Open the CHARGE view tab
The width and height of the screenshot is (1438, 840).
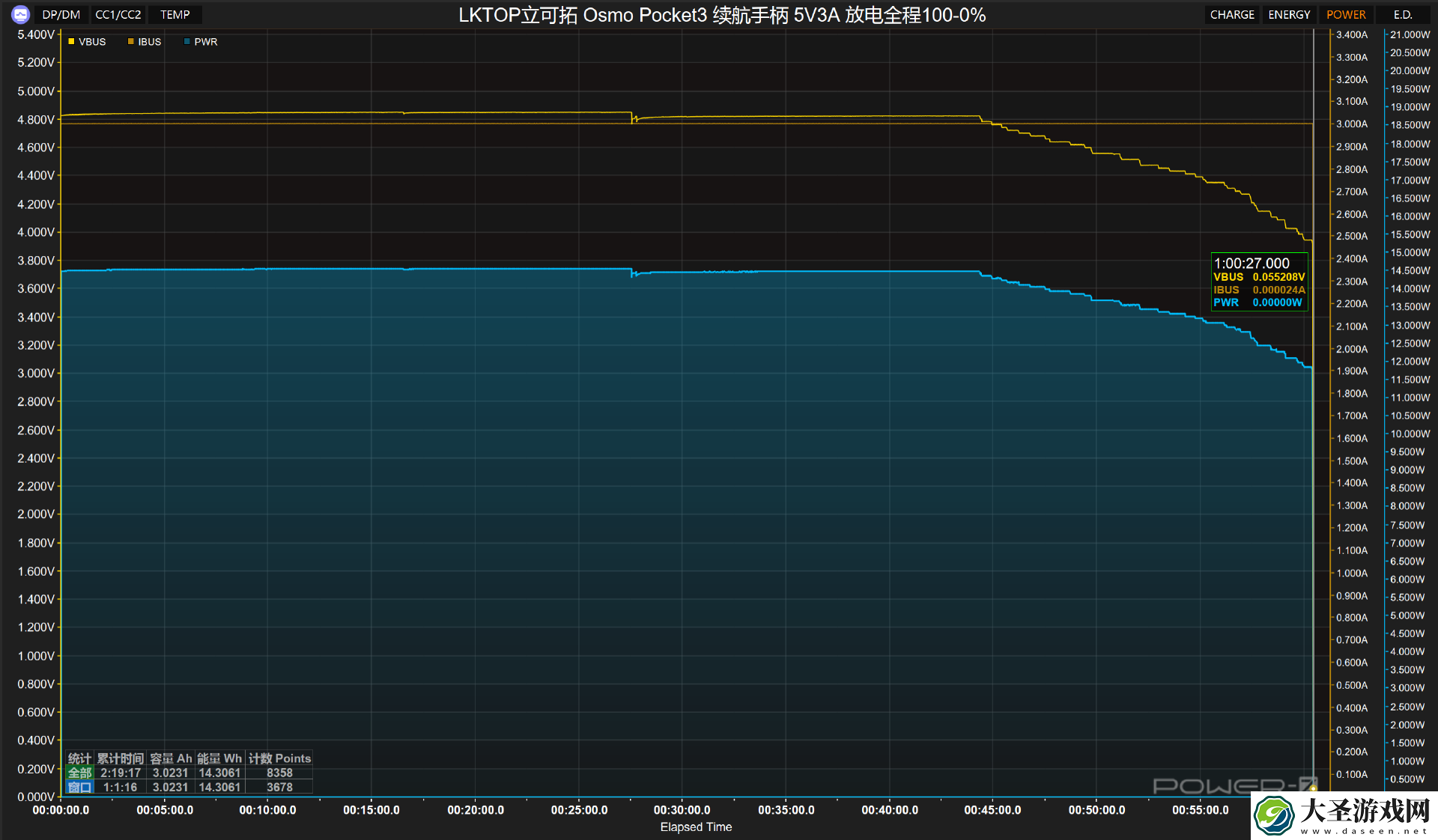pos(1232,14)
